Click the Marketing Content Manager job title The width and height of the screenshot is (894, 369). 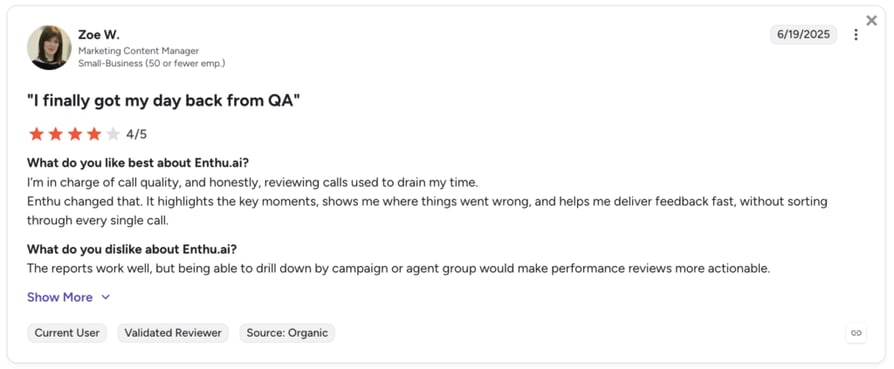[x=139, y=51]
